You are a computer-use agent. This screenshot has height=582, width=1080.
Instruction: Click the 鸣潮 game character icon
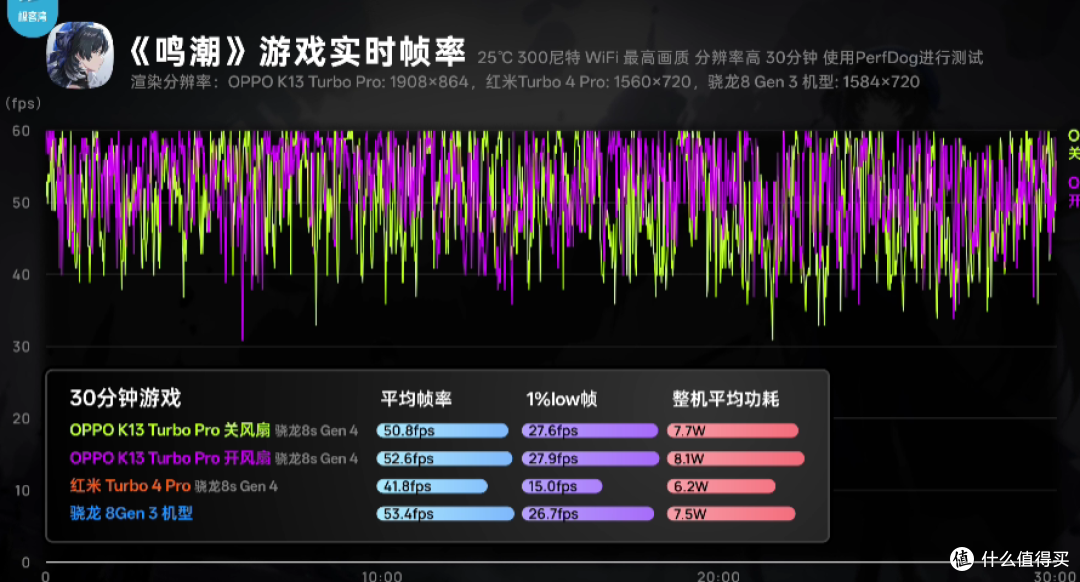pos(80,55)
